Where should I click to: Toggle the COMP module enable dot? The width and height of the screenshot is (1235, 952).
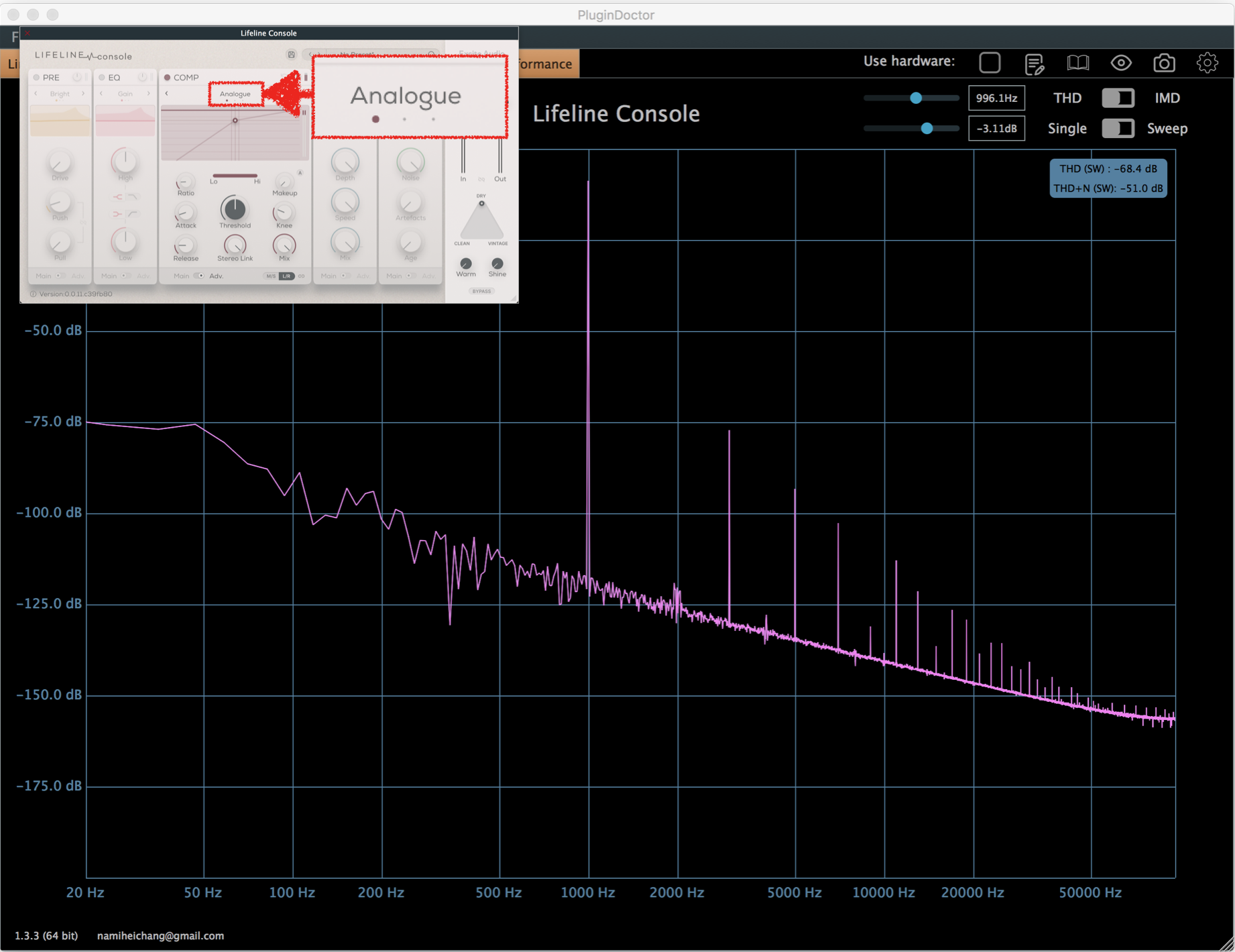point(167,77)
